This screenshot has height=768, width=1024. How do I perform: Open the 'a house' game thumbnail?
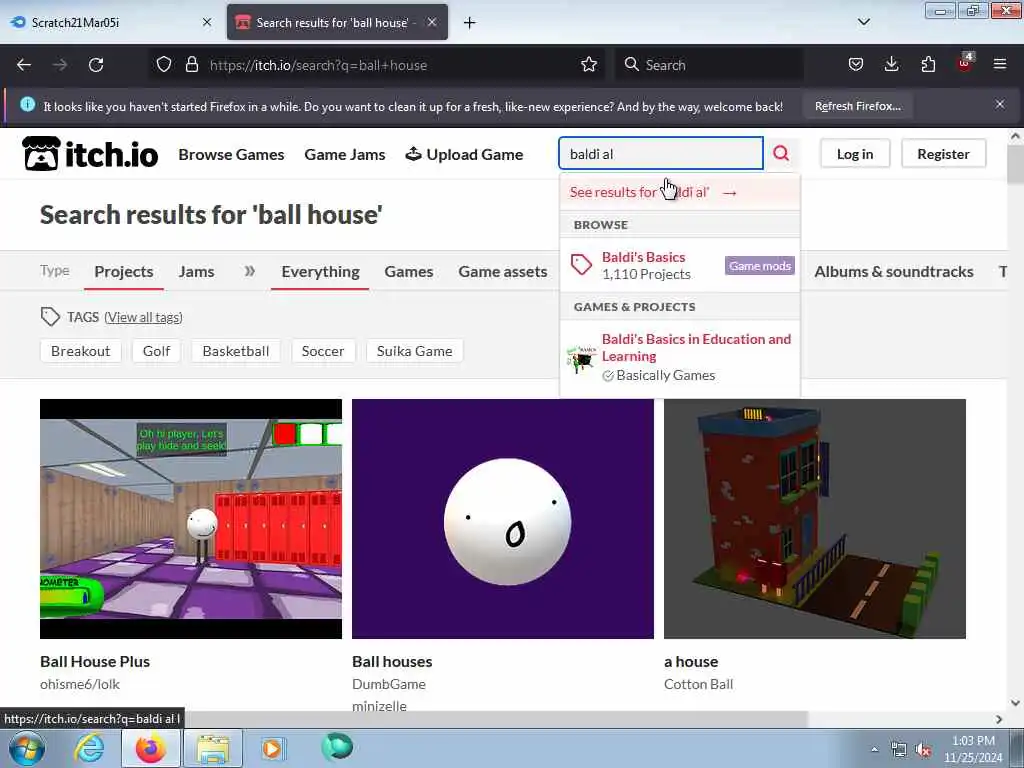point(814,519)
